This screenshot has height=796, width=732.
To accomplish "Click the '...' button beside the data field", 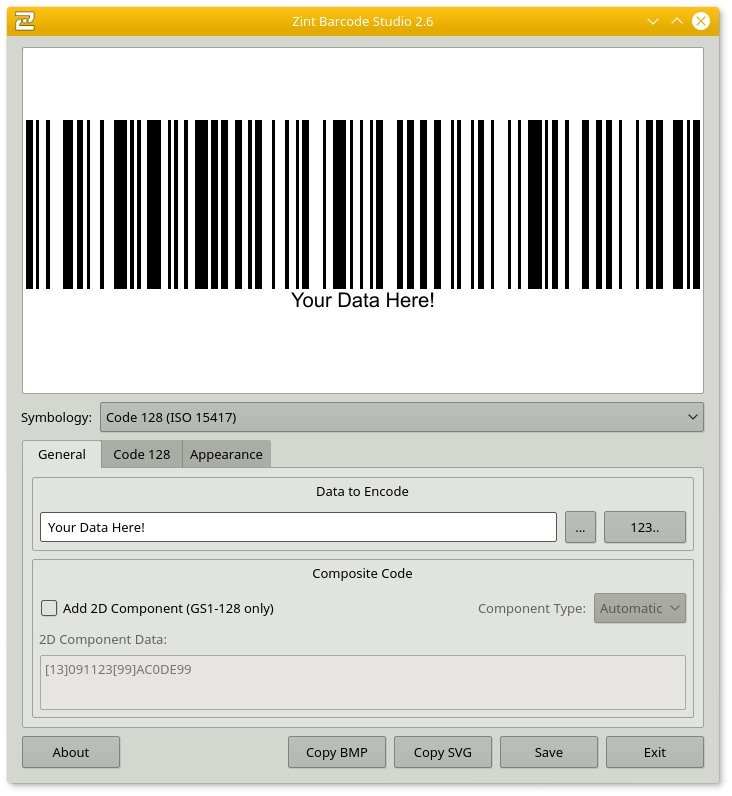I will pyautogui.click(x=580, y=527).
